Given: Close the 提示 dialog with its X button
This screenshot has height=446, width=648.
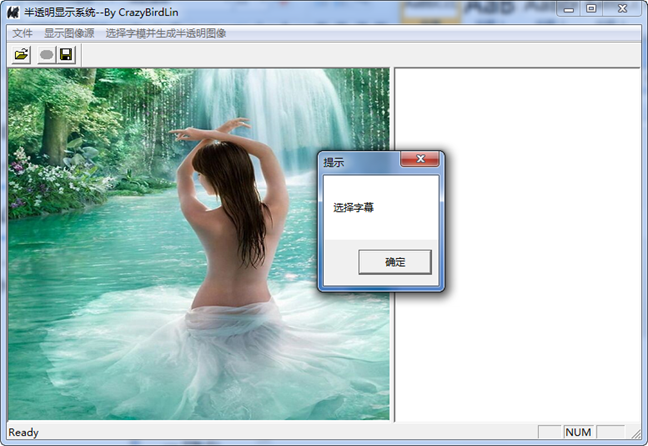Looking at the screenshot, I should pyautogui.click(x=420, y=159).
